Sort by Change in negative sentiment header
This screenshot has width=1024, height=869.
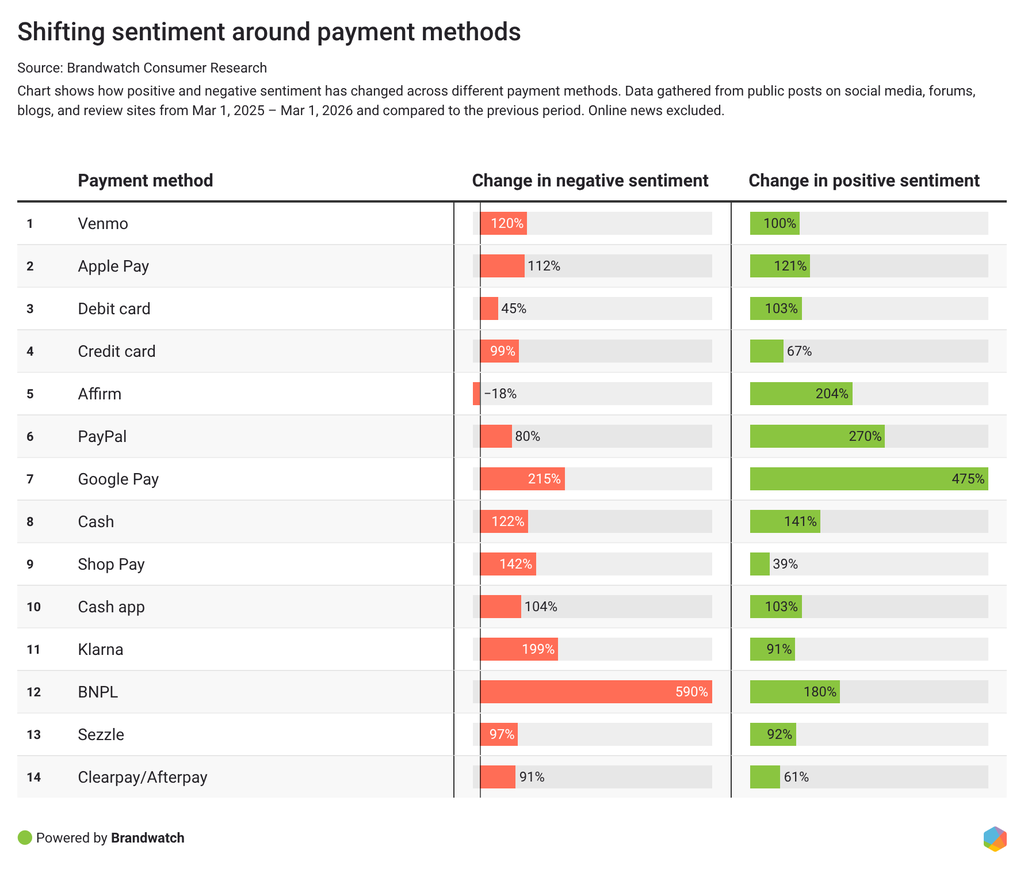[x=590, y=181]
